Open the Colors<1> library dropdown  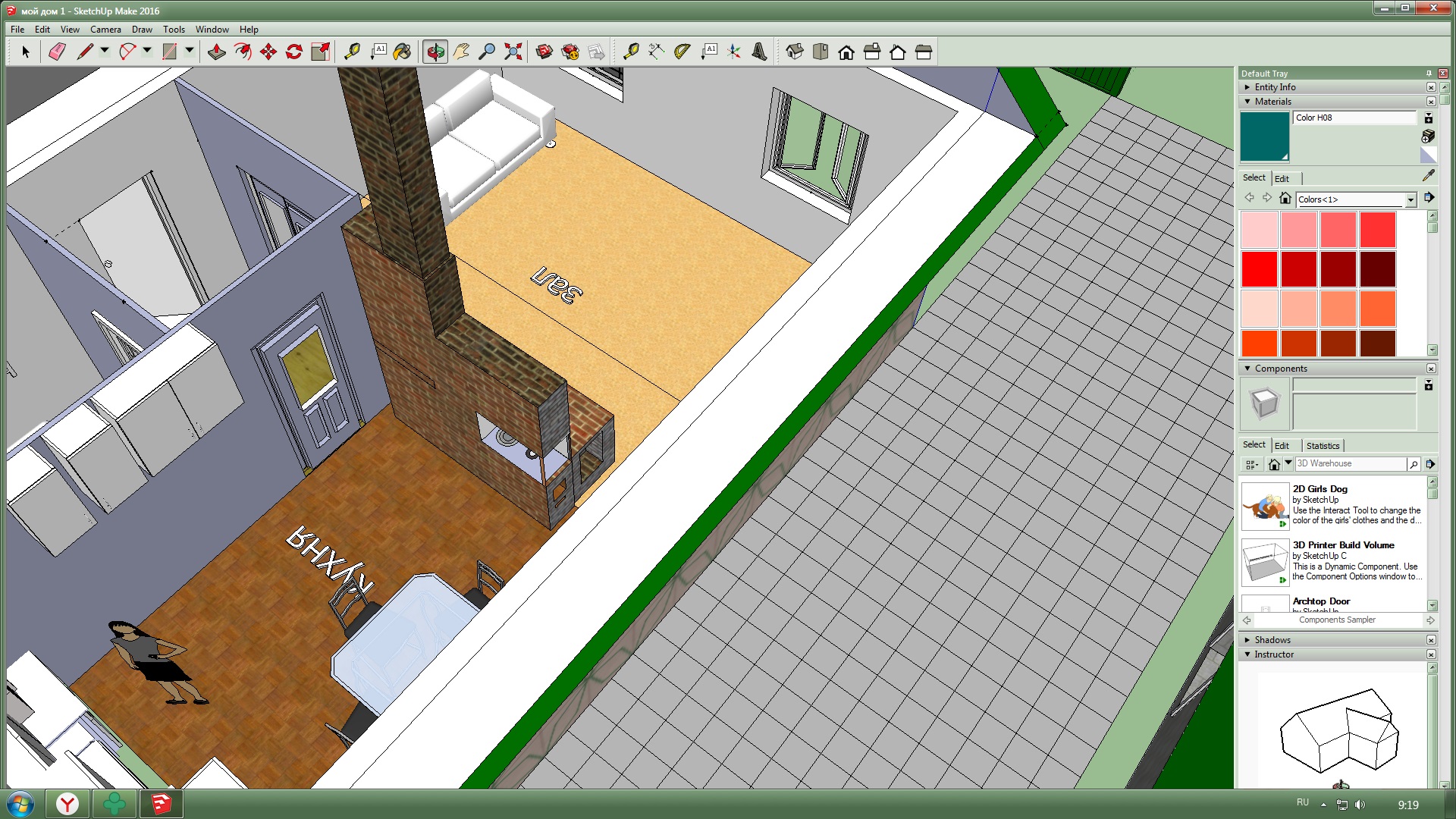pyautogui.click(x=1410, y=199)
